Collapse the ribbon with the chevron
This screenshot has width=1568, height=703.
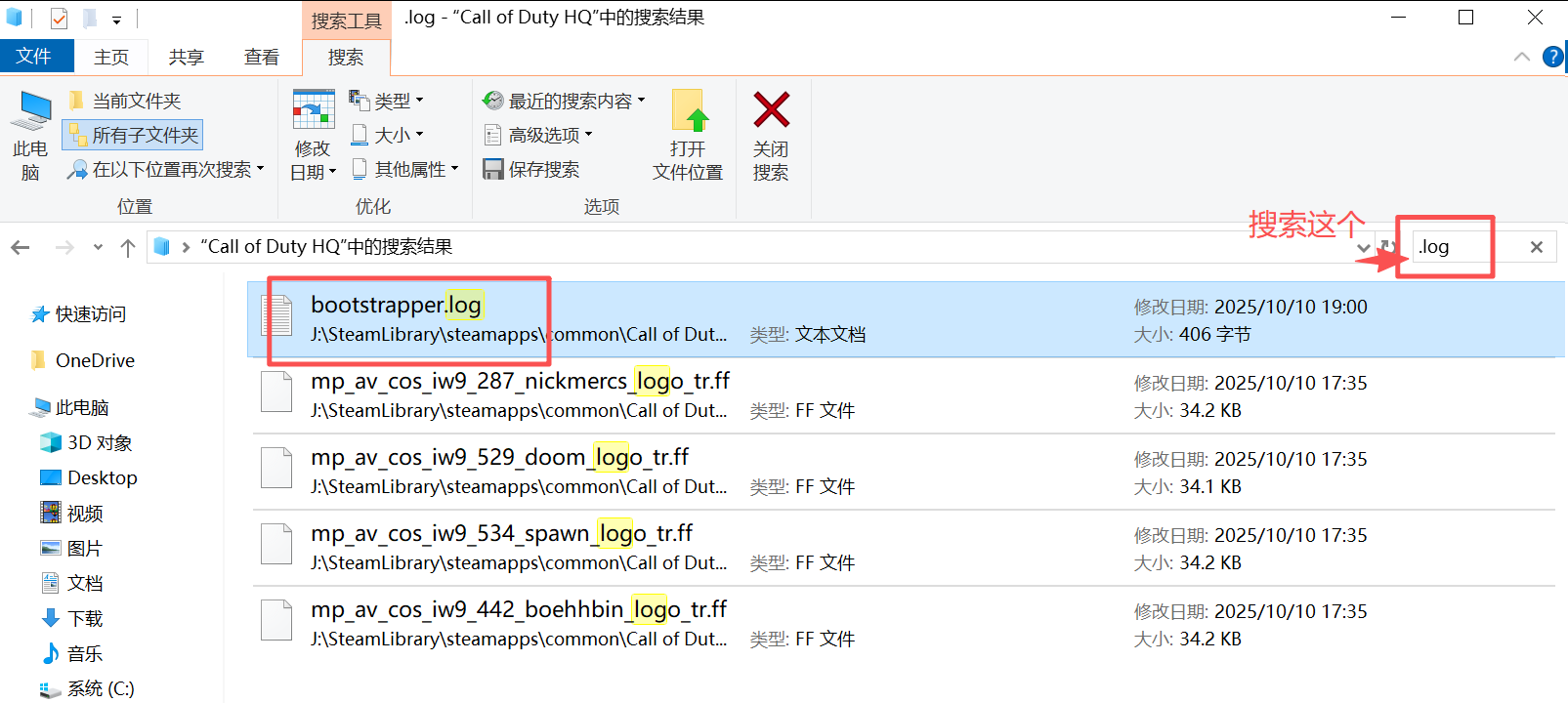[x=1521, y=57]
